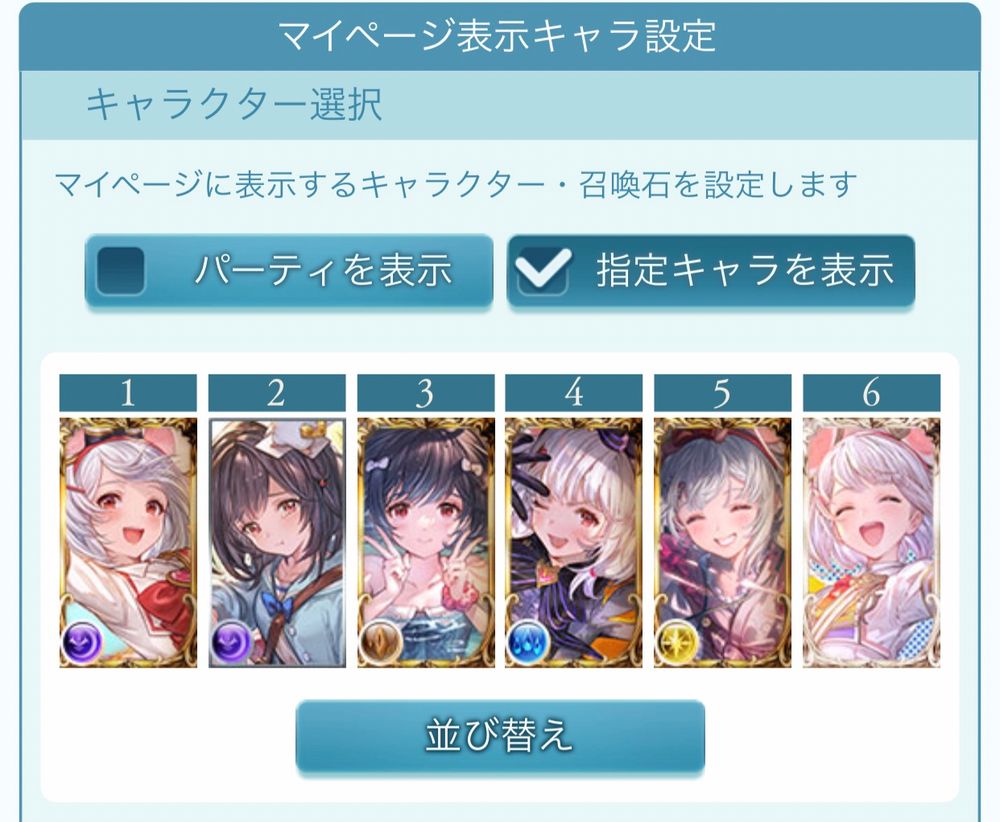Select the pink-haired character in slot 6
This screenshot has height=822, width=1000.
point(871,543)
